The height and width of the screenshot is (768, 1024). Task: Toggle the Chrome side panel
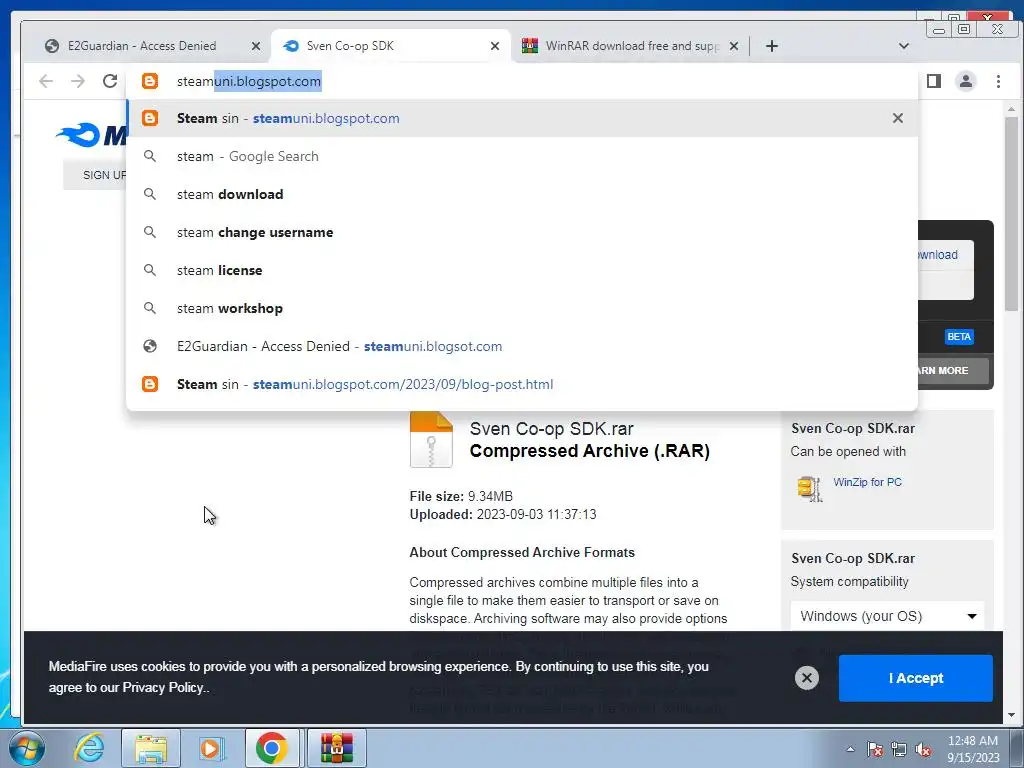click(934, 81)
